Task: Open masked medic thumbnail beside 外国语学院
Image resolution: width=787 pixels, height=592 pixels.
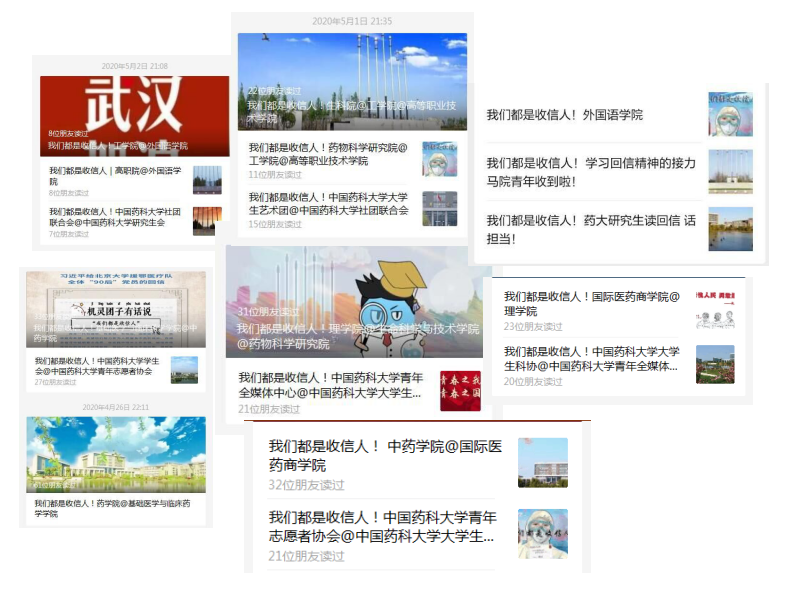Action: coord(730,114)
